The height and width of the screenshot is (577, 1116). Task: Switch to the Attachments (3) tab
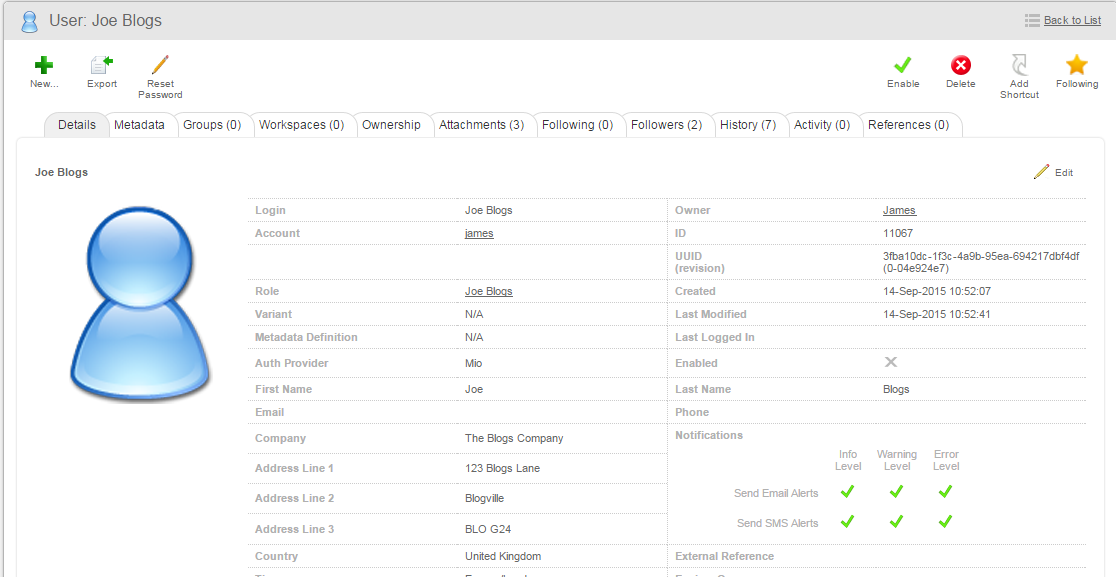click(481, 125)
